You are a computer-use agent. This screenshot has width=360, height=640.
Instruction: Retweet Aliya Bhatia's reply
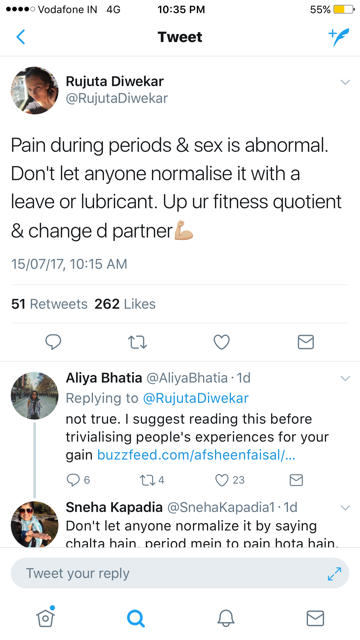(151, 480)
